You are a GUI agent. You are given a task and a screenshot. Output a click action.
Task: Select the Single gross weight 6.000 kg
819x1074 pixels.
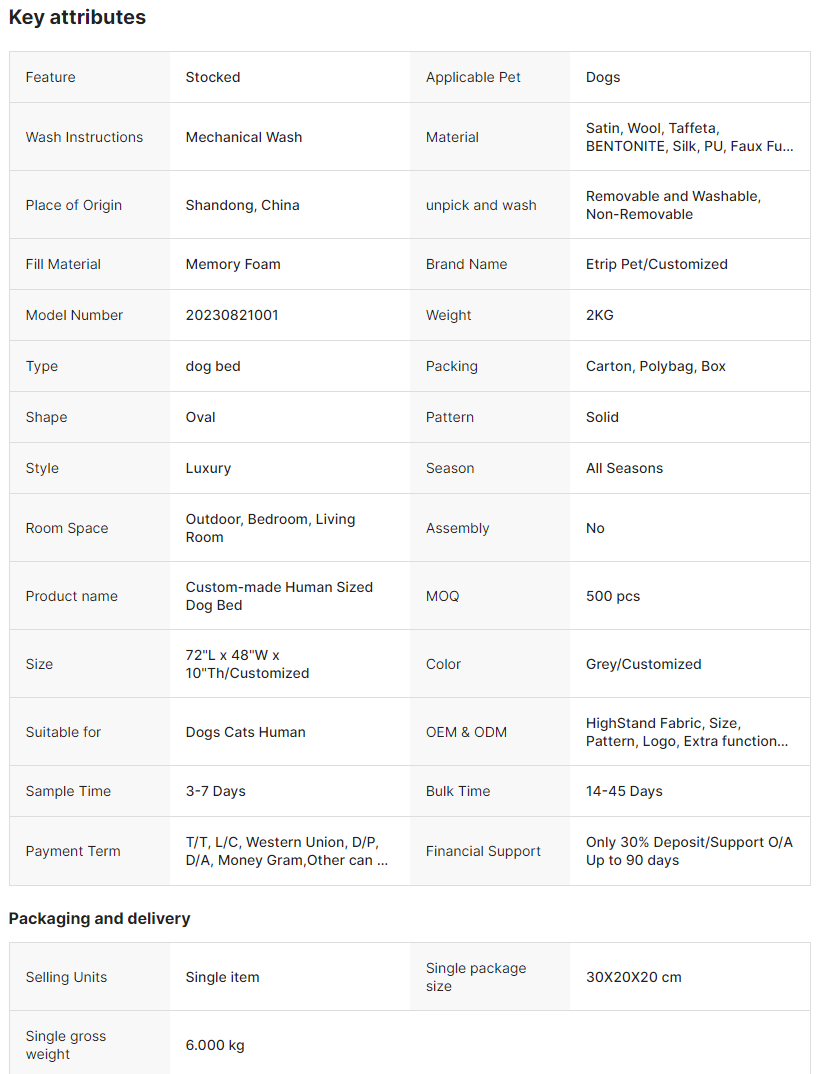[x=215, y=1045]
